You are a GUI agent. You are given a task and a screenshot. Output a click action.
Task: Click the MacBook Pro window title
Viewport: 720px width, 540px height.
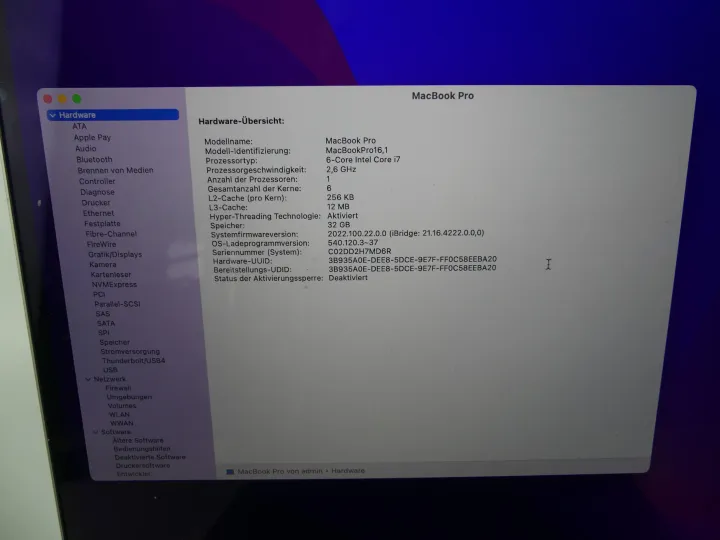coord(443,96)
